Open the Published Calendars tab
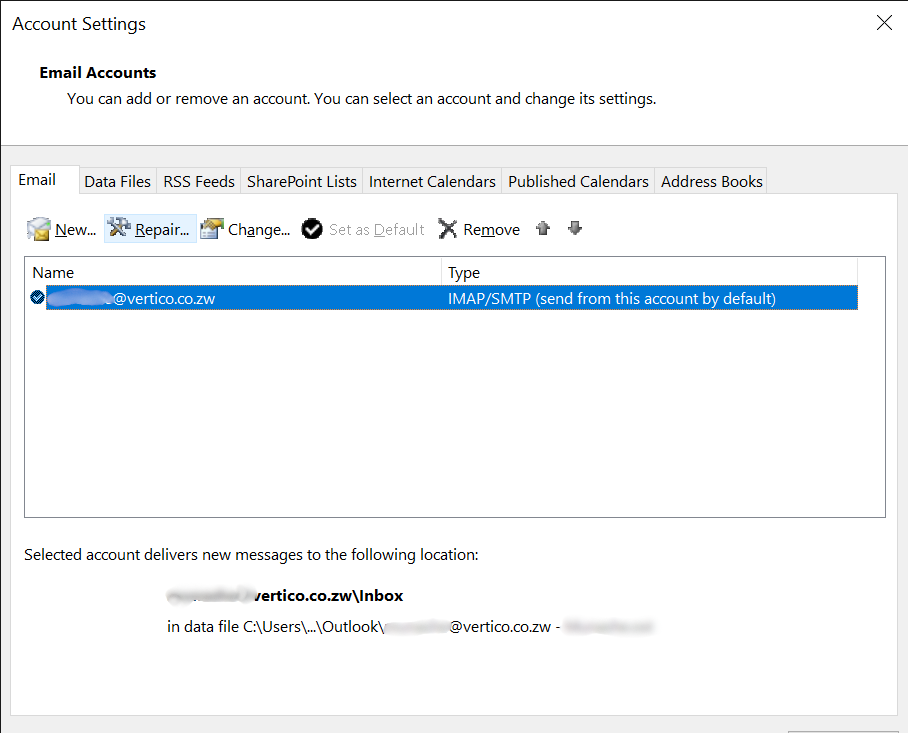908x733 pixels. point(578,181)
